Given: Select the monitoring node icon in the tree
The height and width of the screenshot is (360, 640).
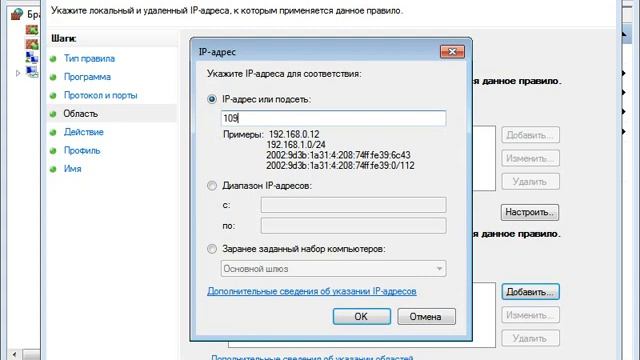Looking at the screenshot, I should point(32,72).
